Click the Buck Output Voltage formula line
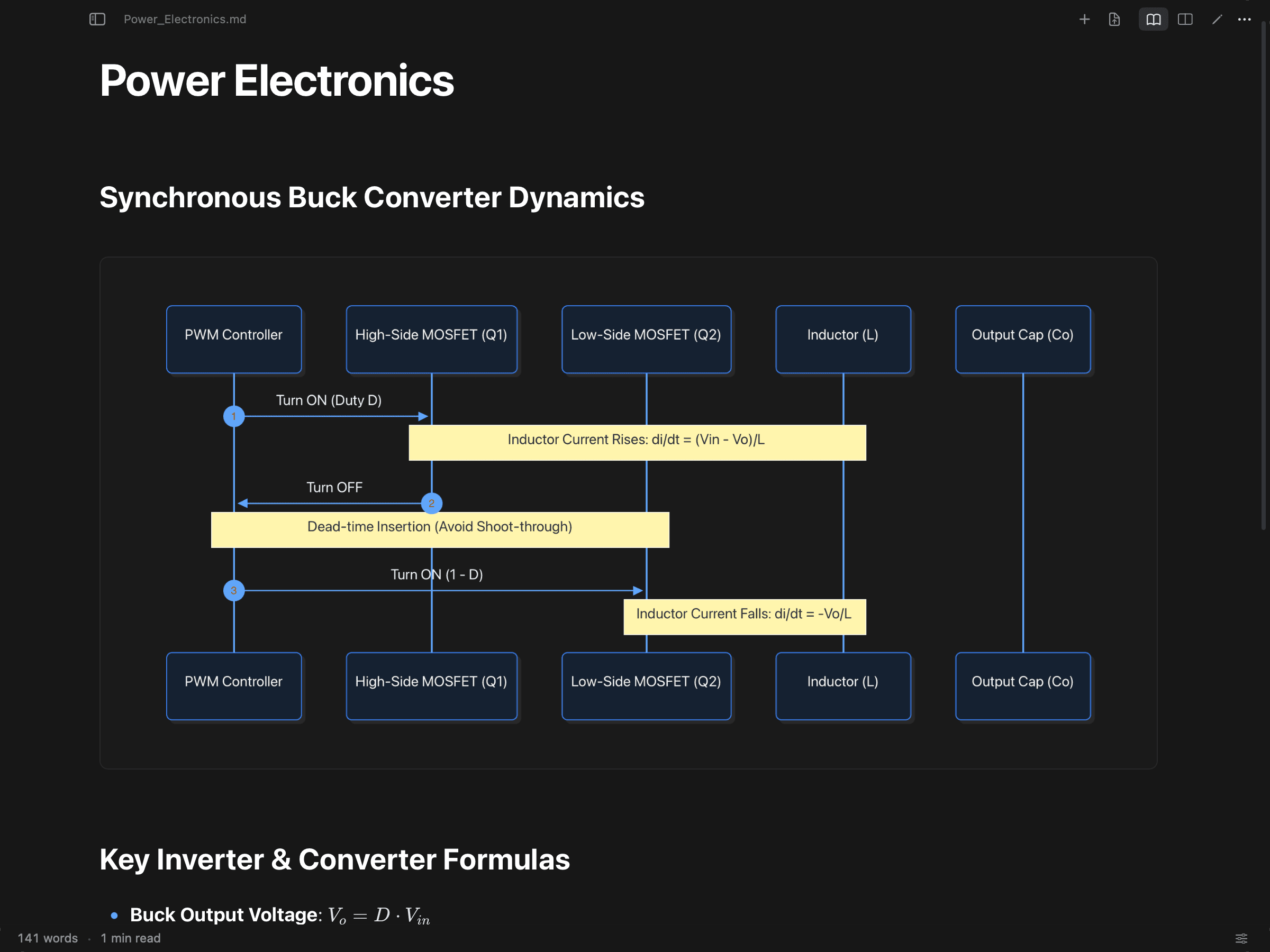Screen dimensions: 1270x952 tap(280, 914)
